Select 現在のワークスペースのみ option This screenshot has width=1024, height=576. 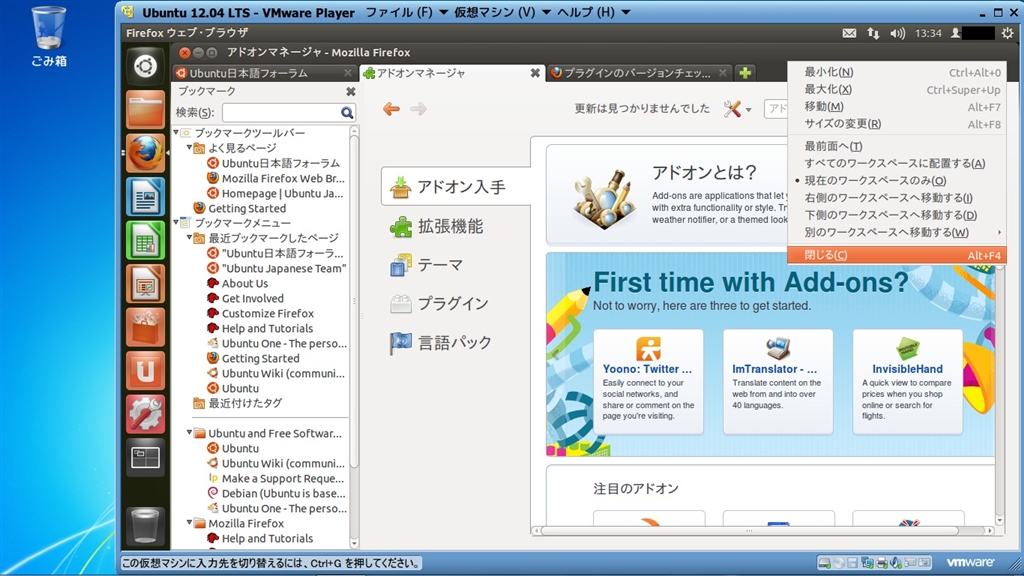[x=897, y=181]
